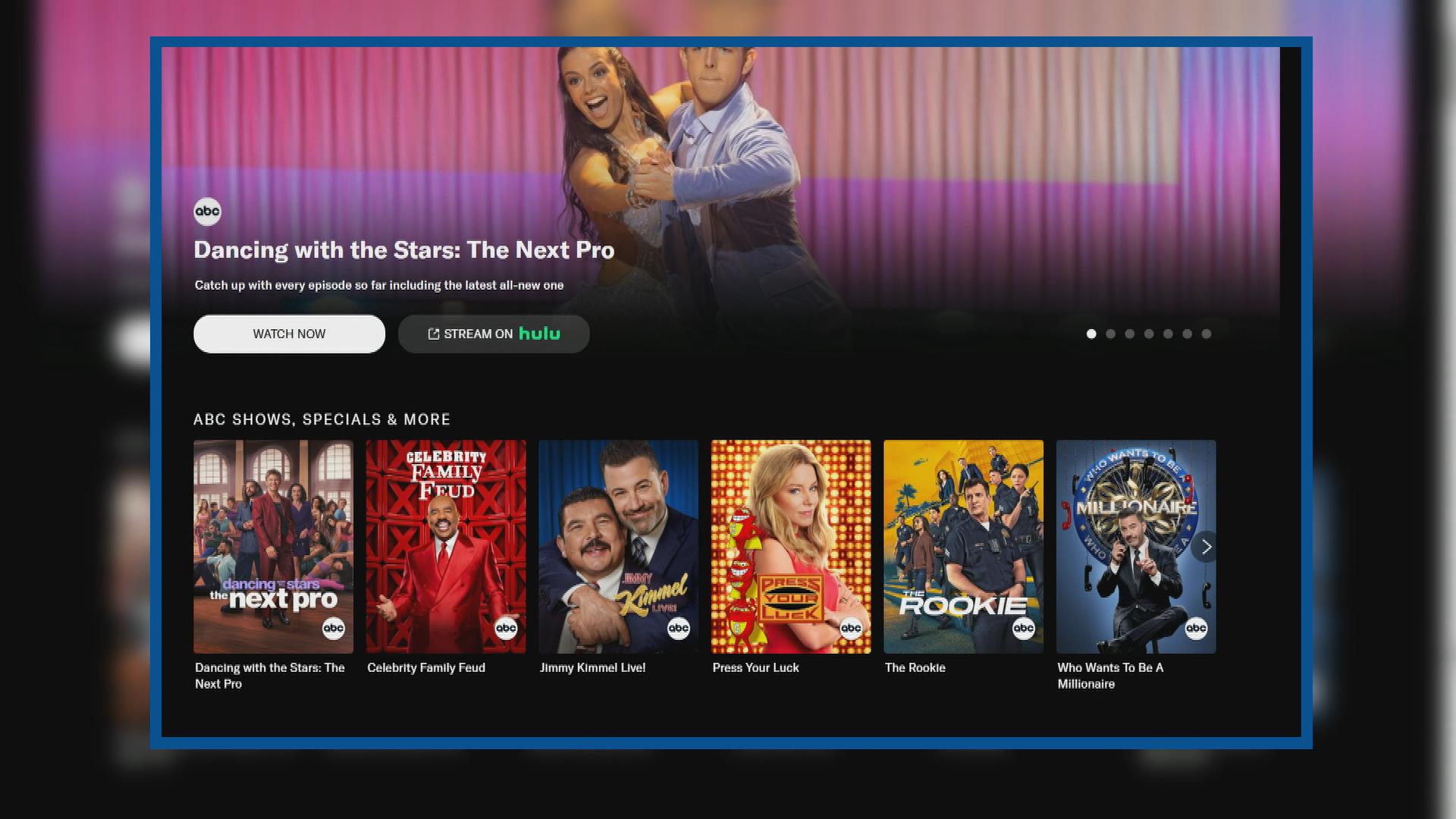Viewport: 1456px width, 819px height.
Task: Select the second carousel dot
Action: coord(1110,334)
